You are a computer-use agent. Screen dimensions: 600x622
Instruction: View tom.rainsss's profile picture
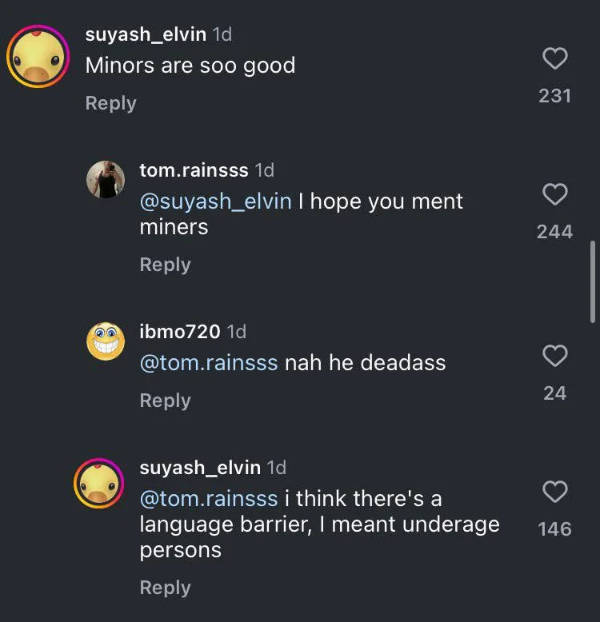[105, 180]
